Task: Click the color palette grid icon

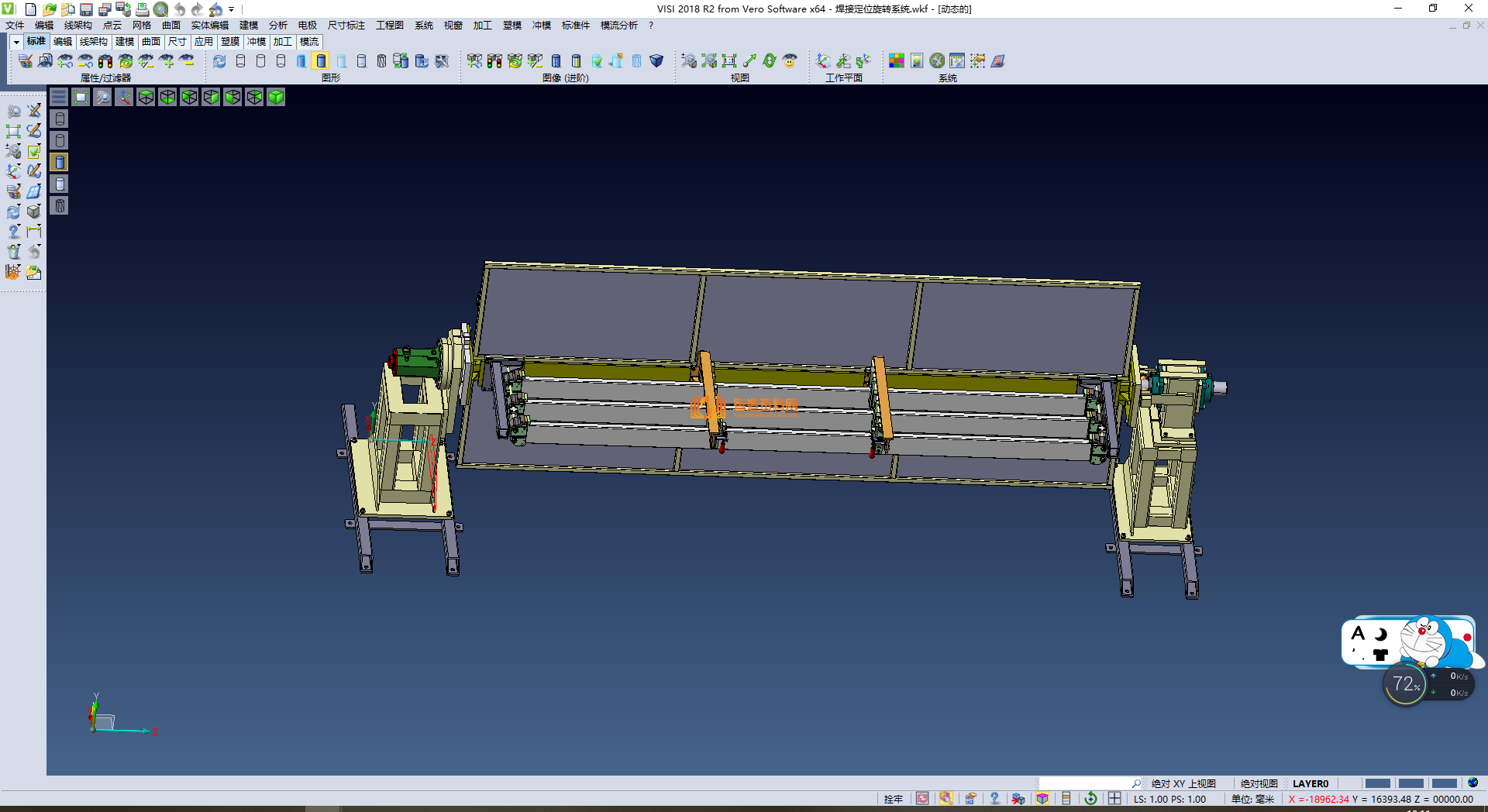Action: [897, 61]
